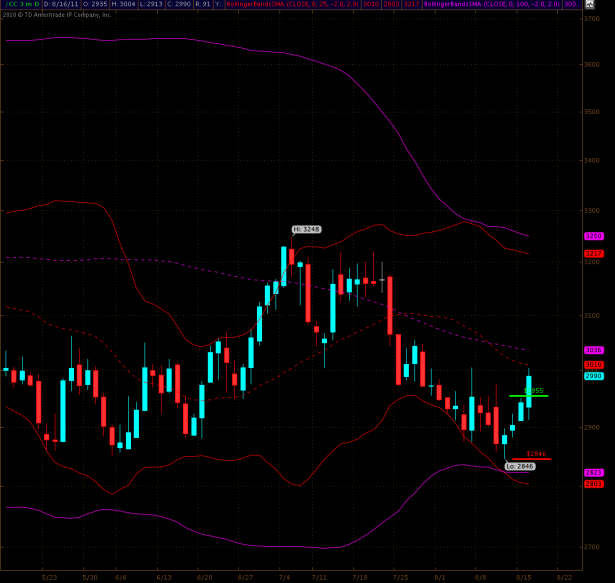This screenshot has width=615, height=583.
Task: Click the Lo: 2846 price bubble
Action: tap(520, 466)
